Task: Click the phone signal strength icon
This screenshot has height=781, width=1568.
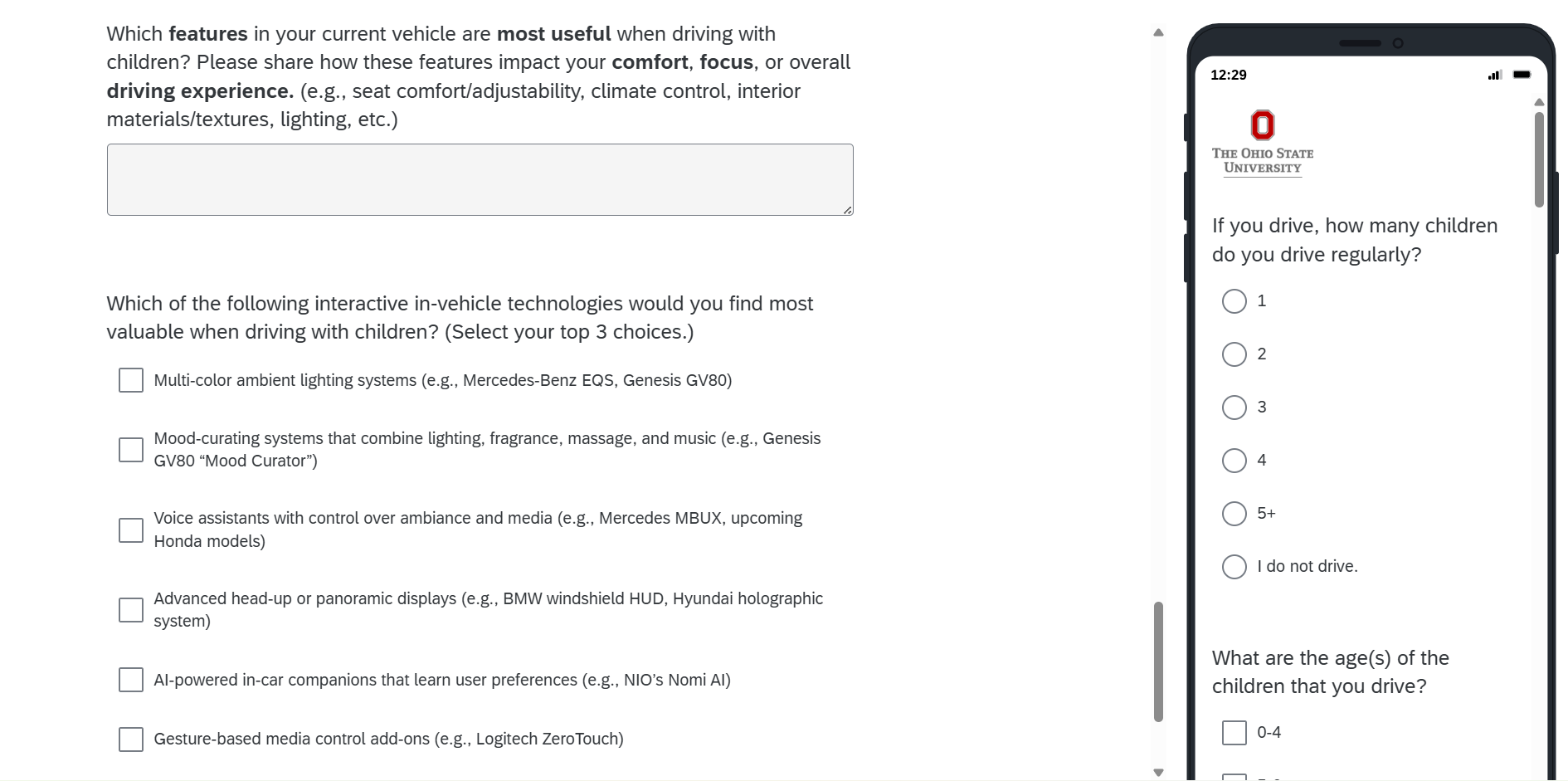Action: 1494,75
